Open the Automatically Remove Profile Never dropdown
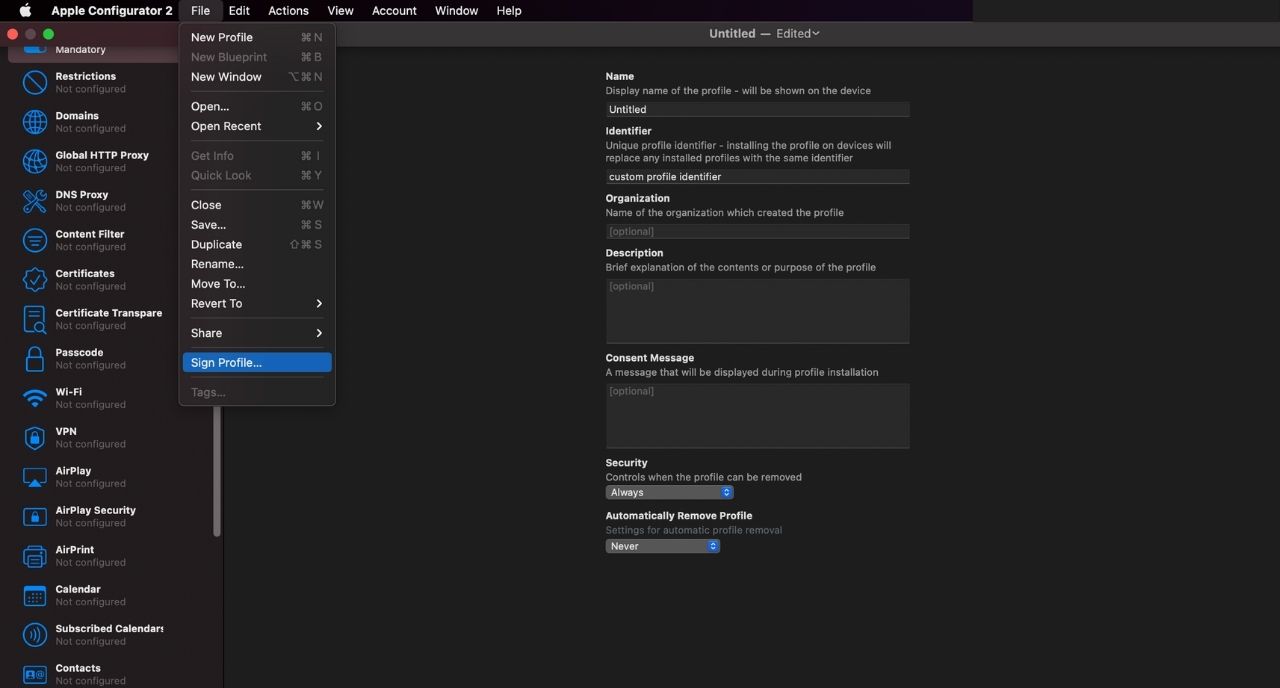Image resolution: width=1280 pixels, height=688 pixels. [x=662, y=546]
